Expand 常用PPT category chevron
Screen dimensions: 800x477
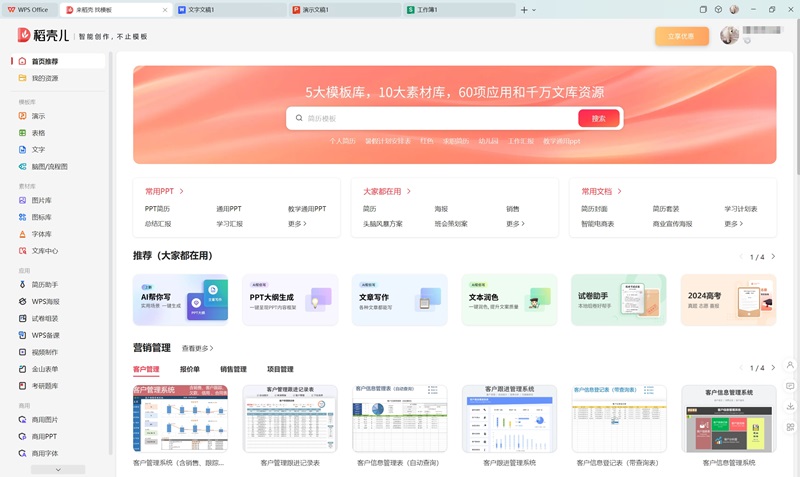181,191
